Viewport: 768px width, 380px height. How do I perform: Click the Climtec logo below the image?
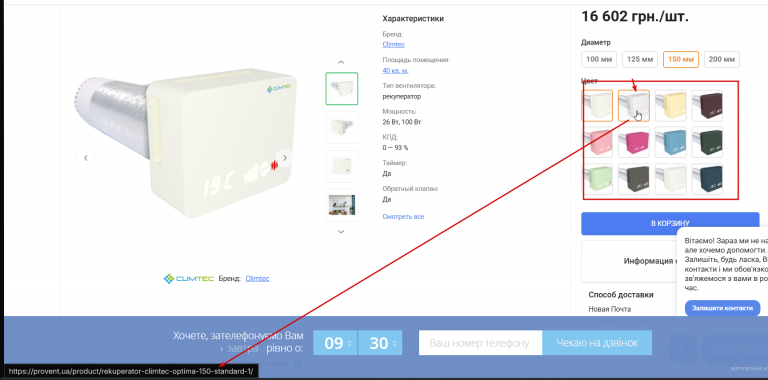point(189,279)
